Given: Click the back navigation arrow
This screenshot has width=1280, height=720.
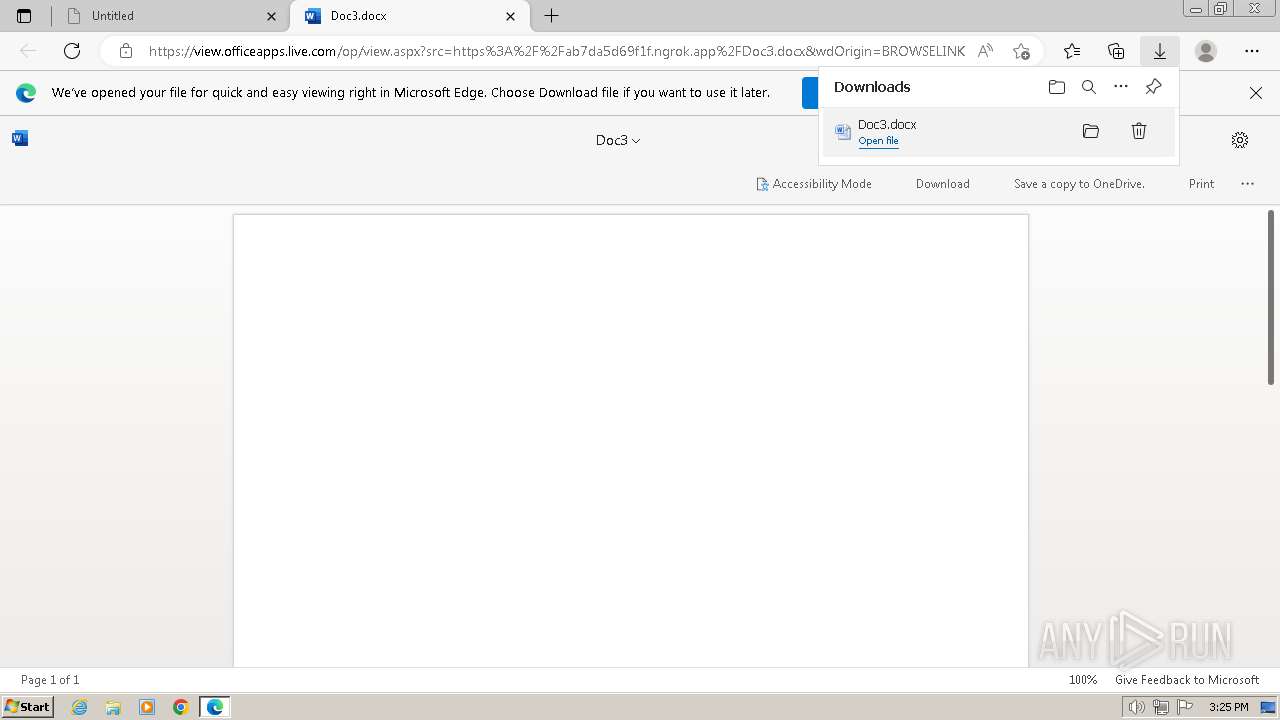Looking at the screenshot, I should coord(28,51).
